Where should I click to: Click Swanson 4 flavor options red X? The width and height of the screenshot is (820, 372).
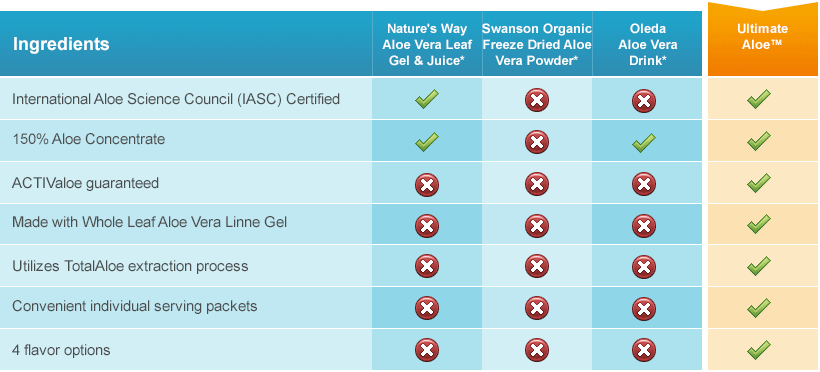(537, 350)
